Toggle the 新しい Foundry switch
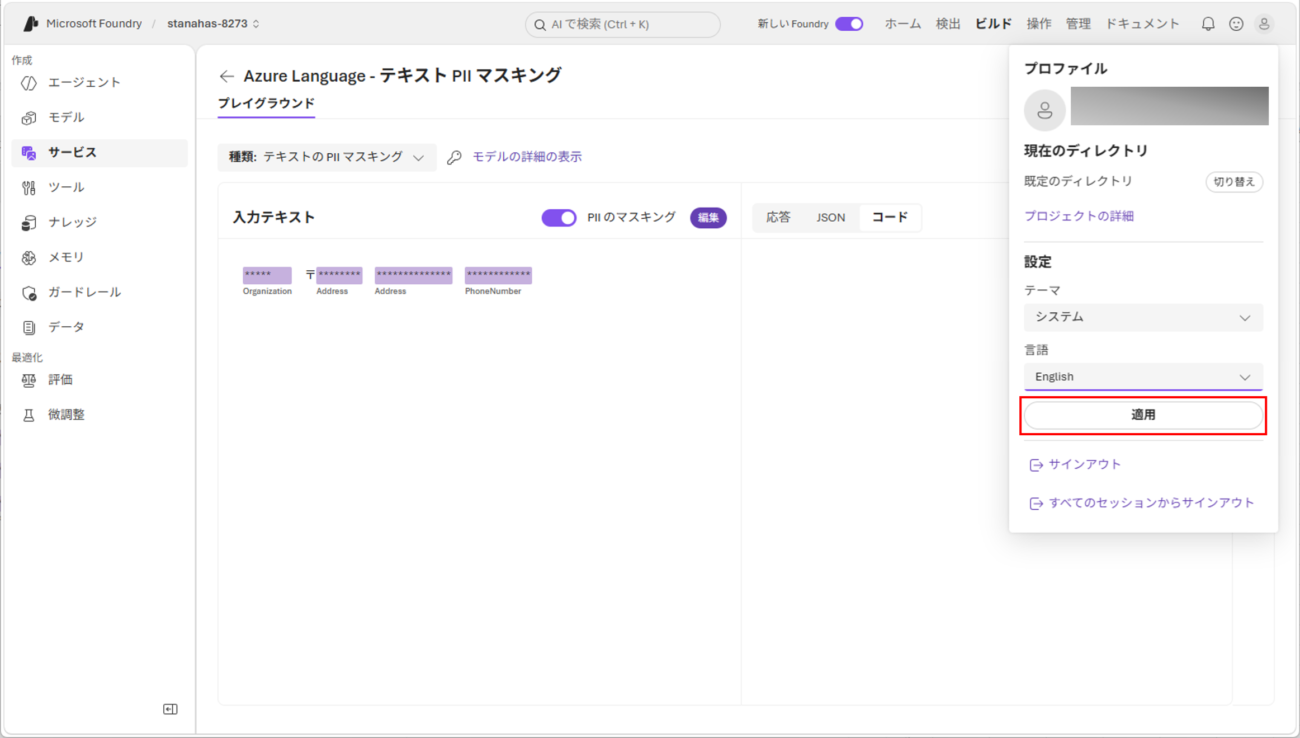Image resolution: width=1300 pixels, height=738 pixels. point(849,24)
